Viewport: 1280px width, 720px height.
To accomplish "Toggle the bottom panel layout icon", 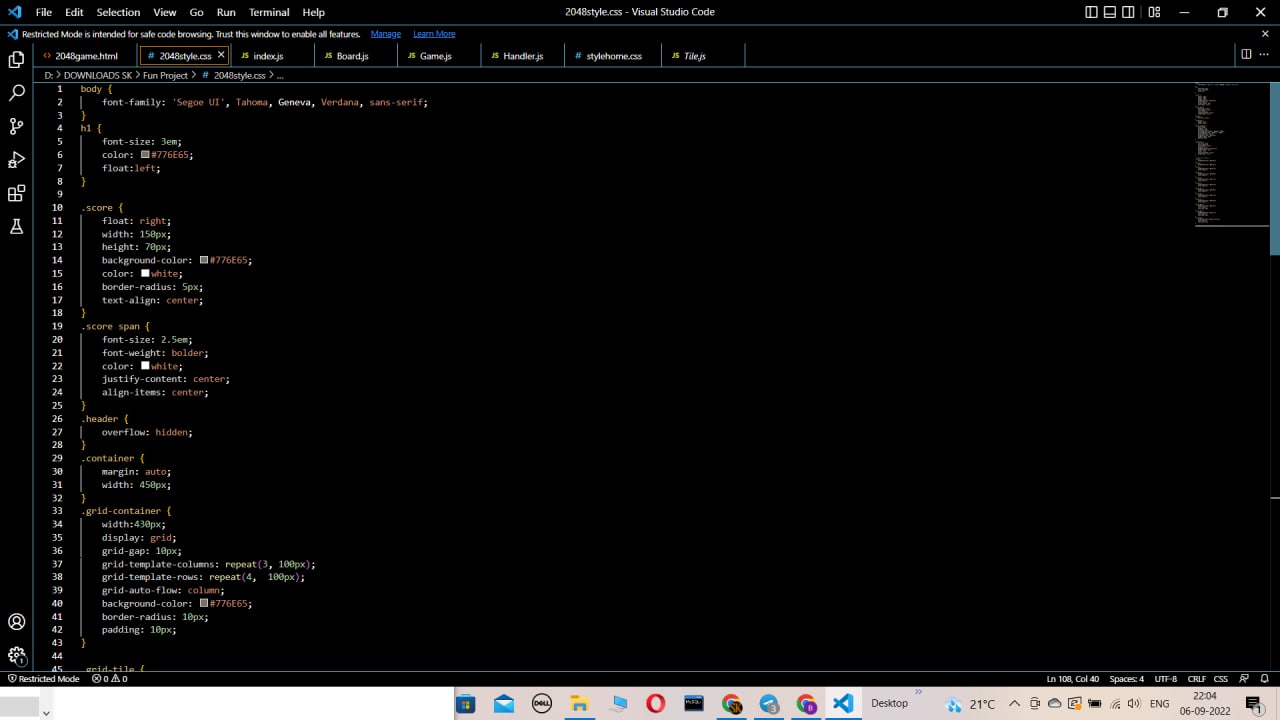I will click(x=1110, y=12).
